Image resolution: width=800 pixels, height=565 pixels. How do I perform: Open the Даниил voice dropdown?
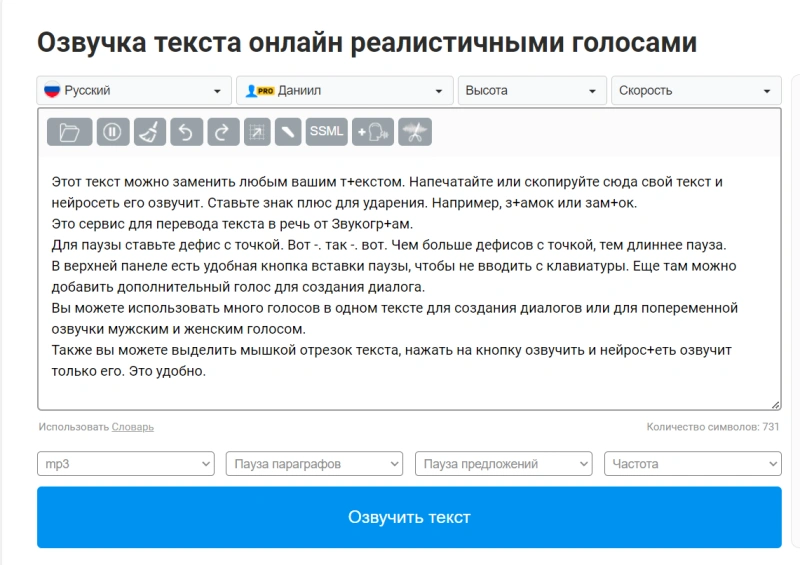click(345, 91)
